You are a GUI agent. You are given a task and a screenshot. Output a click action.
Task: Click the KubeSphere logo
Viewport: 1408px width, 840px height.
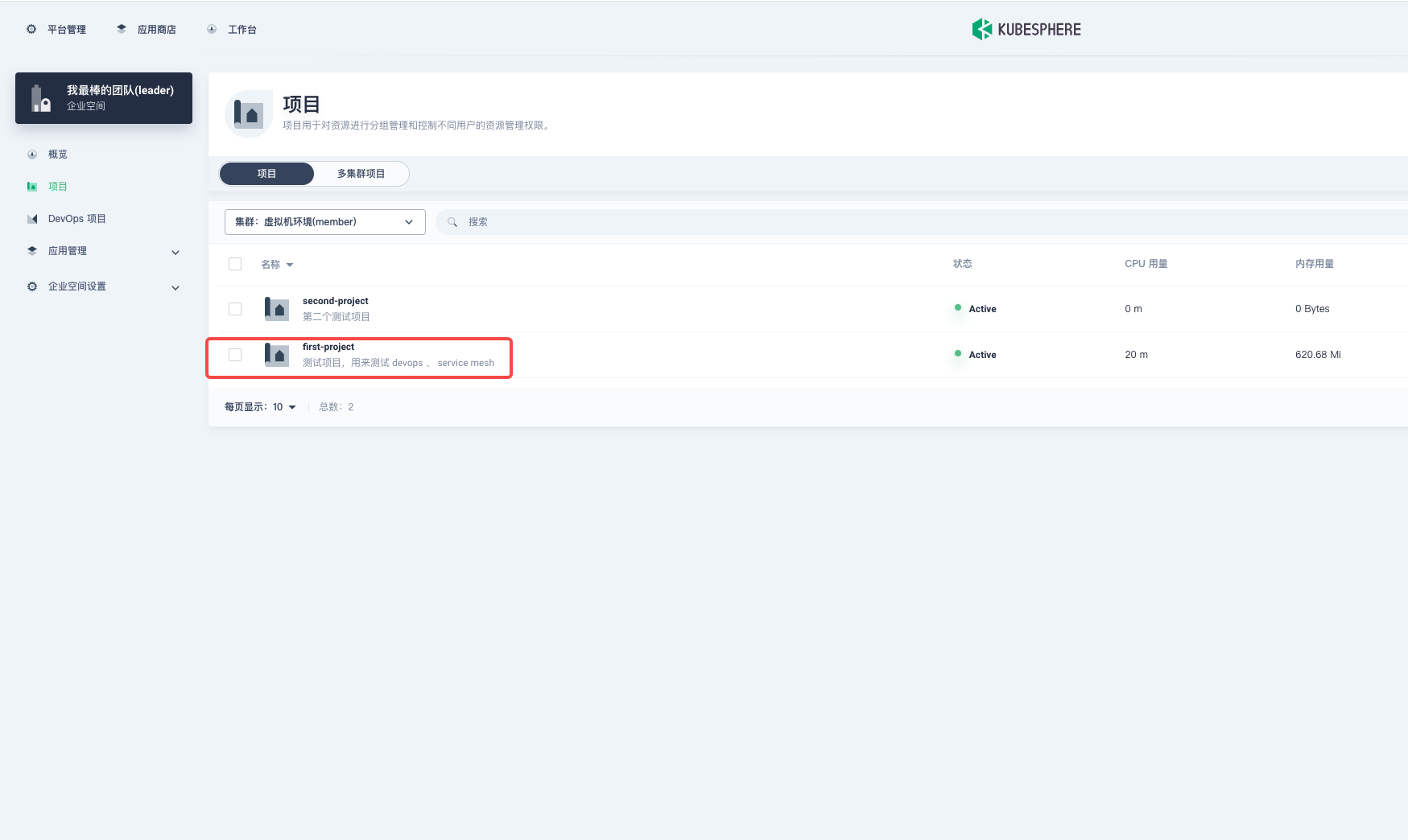click(x=1026, y=30)
